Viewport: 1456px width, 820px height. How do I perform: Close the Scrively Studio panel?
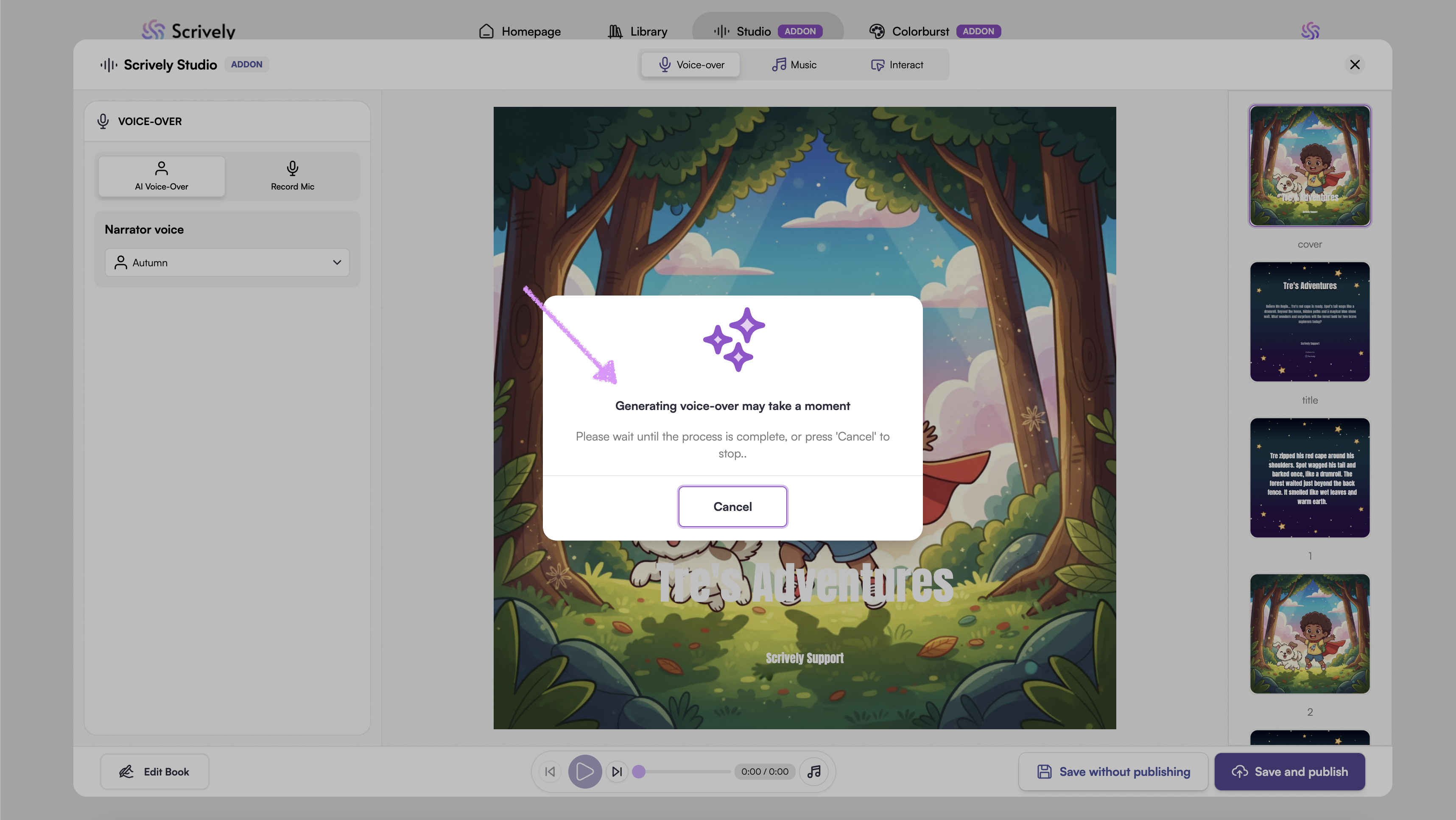[x=1354, y=64]
